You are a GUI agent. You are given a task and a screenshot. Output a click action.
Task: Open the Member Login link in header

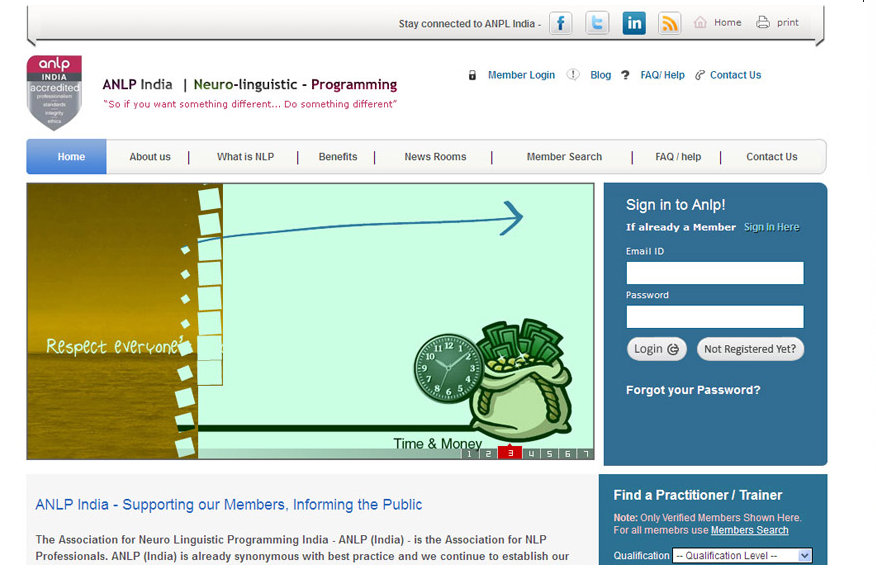pyautogui.click(x=521, y=75)
